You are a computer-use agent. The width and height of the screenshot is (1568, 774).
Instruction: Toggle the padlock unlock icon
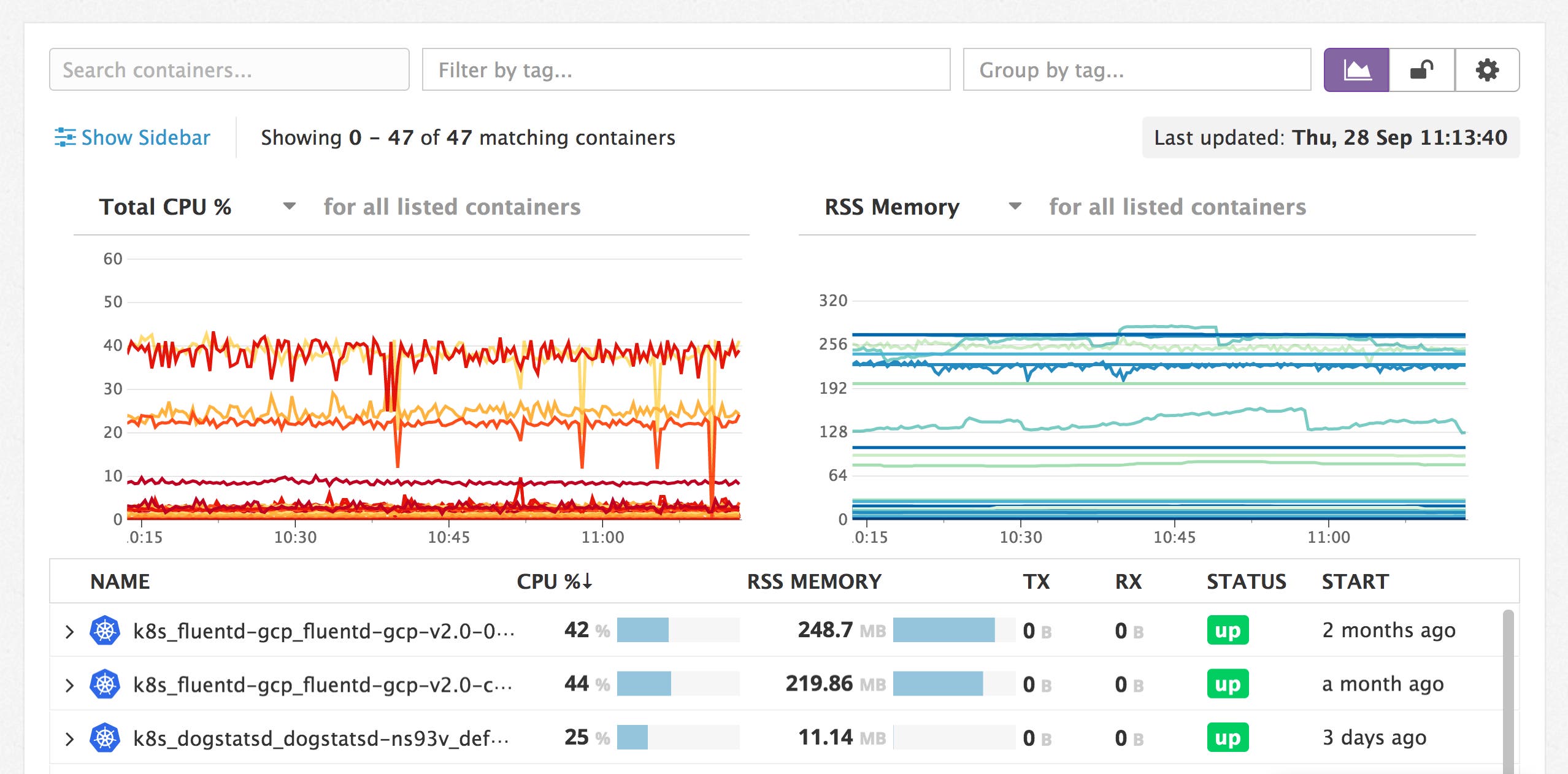coord(1422,70)
